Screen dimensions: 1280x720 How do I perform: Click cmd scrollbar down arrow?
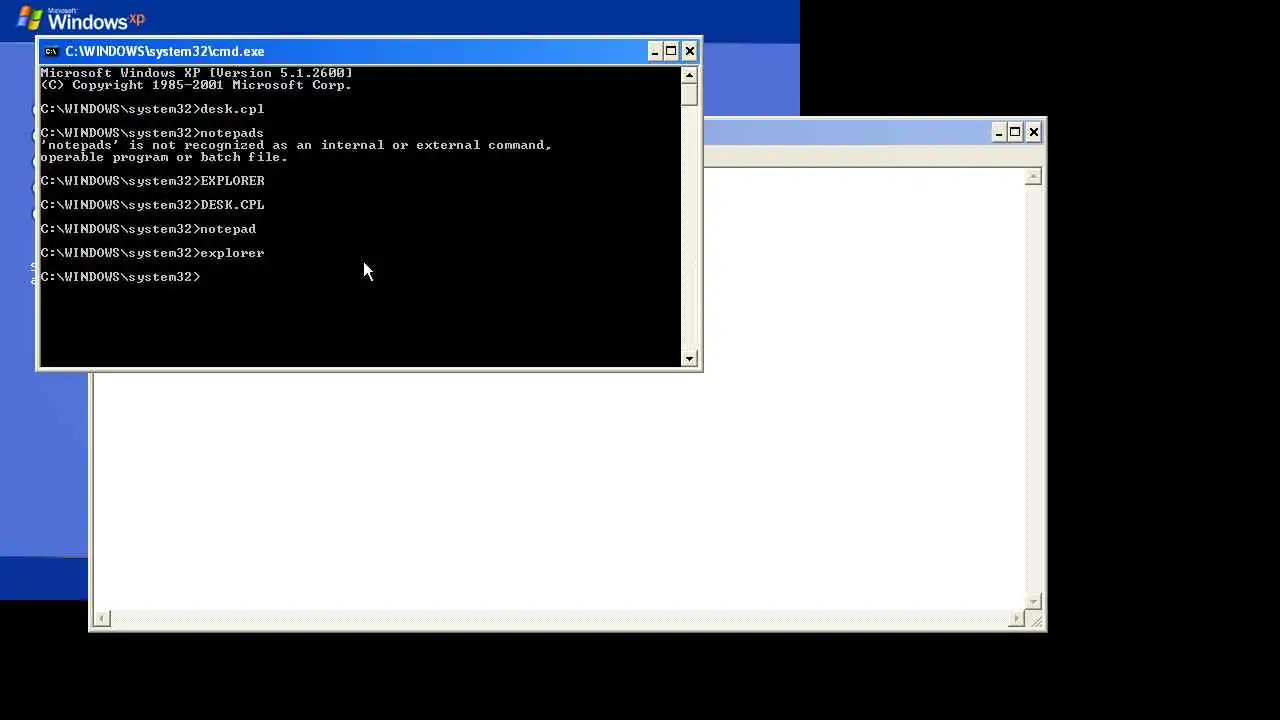(x=689, y=358)
